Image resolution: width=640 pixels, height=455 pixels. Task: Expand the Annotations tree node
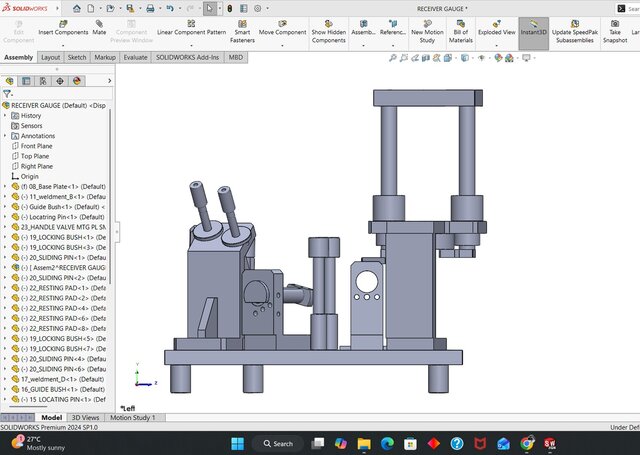(5, 136)
